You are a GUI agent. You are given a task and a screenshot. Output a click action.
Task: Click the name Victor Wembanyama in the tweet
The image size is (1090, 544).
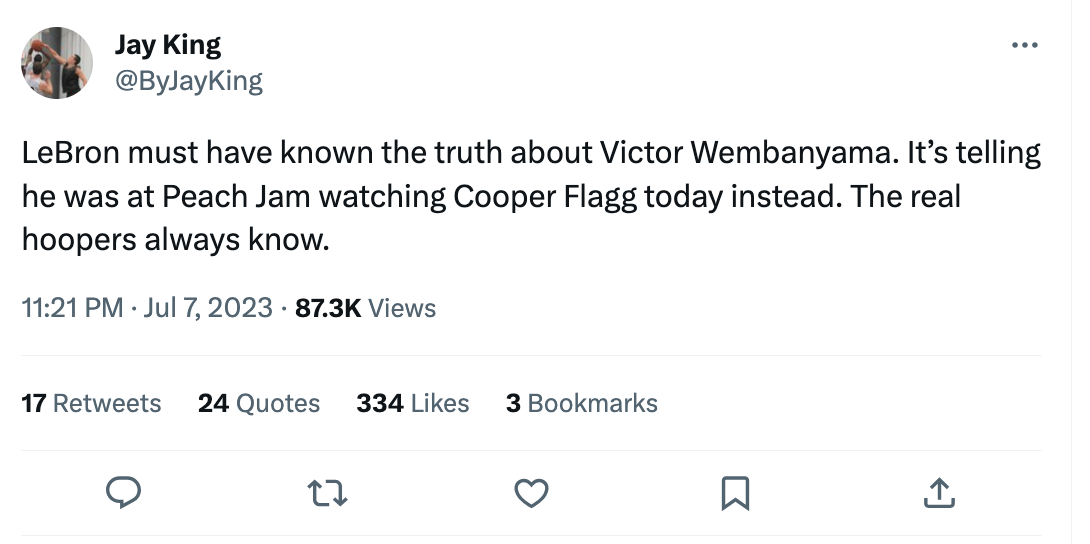pyautogui.click(x=720, y=154)
